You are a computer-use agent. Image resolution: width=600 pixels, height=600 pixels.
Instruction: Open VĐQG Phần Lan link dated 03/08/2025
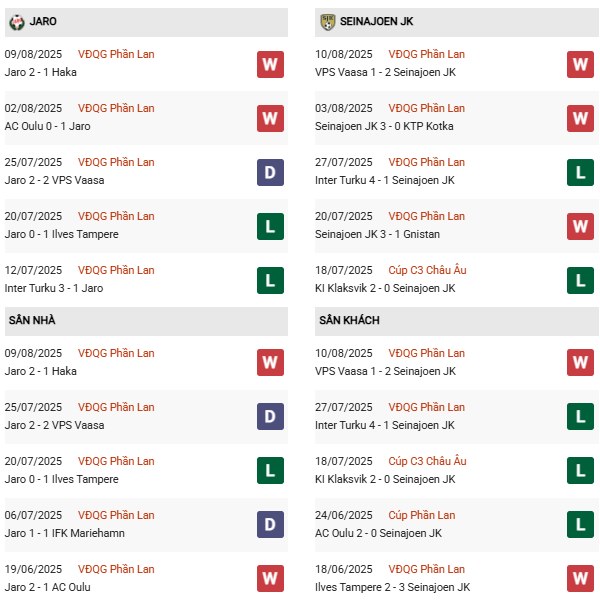[427, 108]
